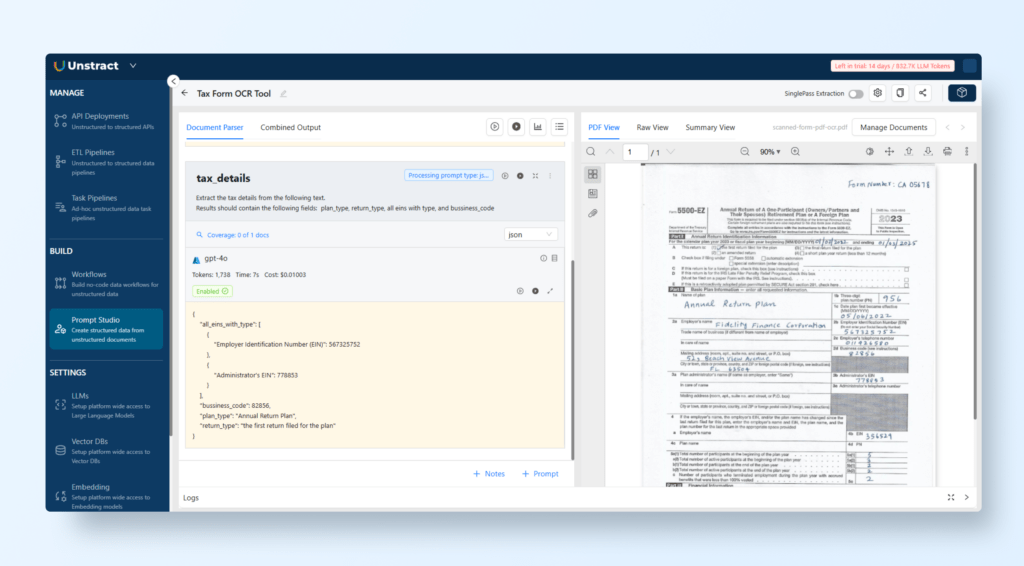Screen dimensions: 1024x566
Task: Switch to the Raw View tab
Action: [652, 127]
